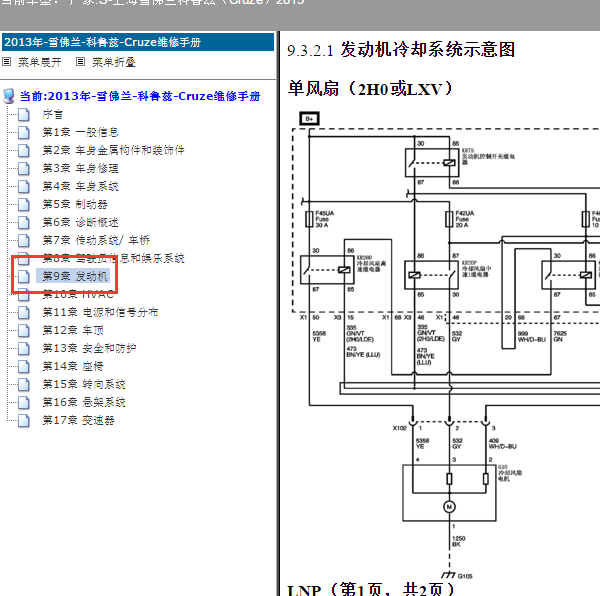Click the 菜单折叠 collapse-menu icon
The image size is (600, 596).
[x=80, y=62]
